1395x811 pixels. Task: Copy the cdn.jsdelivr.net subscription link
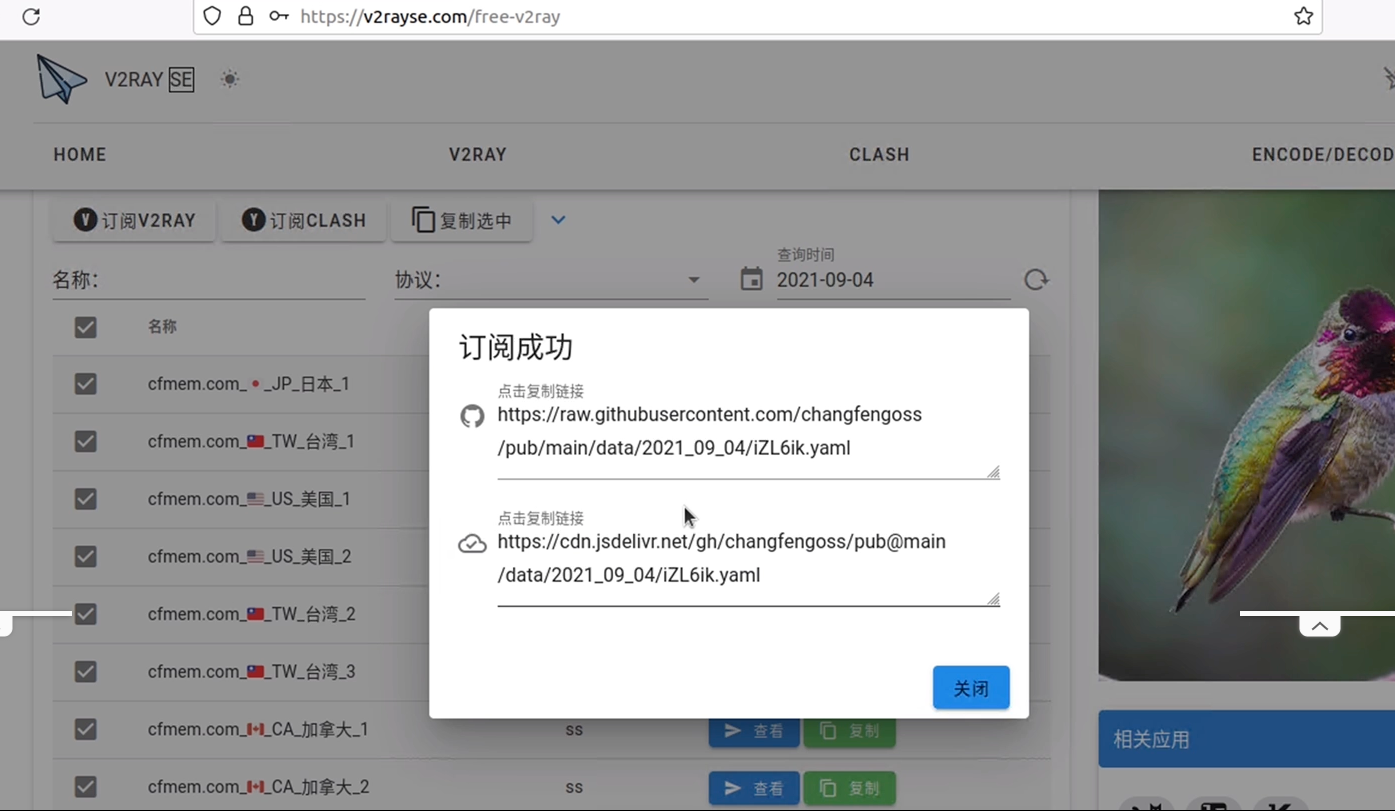pyautogui.click(x=748, y=558)
